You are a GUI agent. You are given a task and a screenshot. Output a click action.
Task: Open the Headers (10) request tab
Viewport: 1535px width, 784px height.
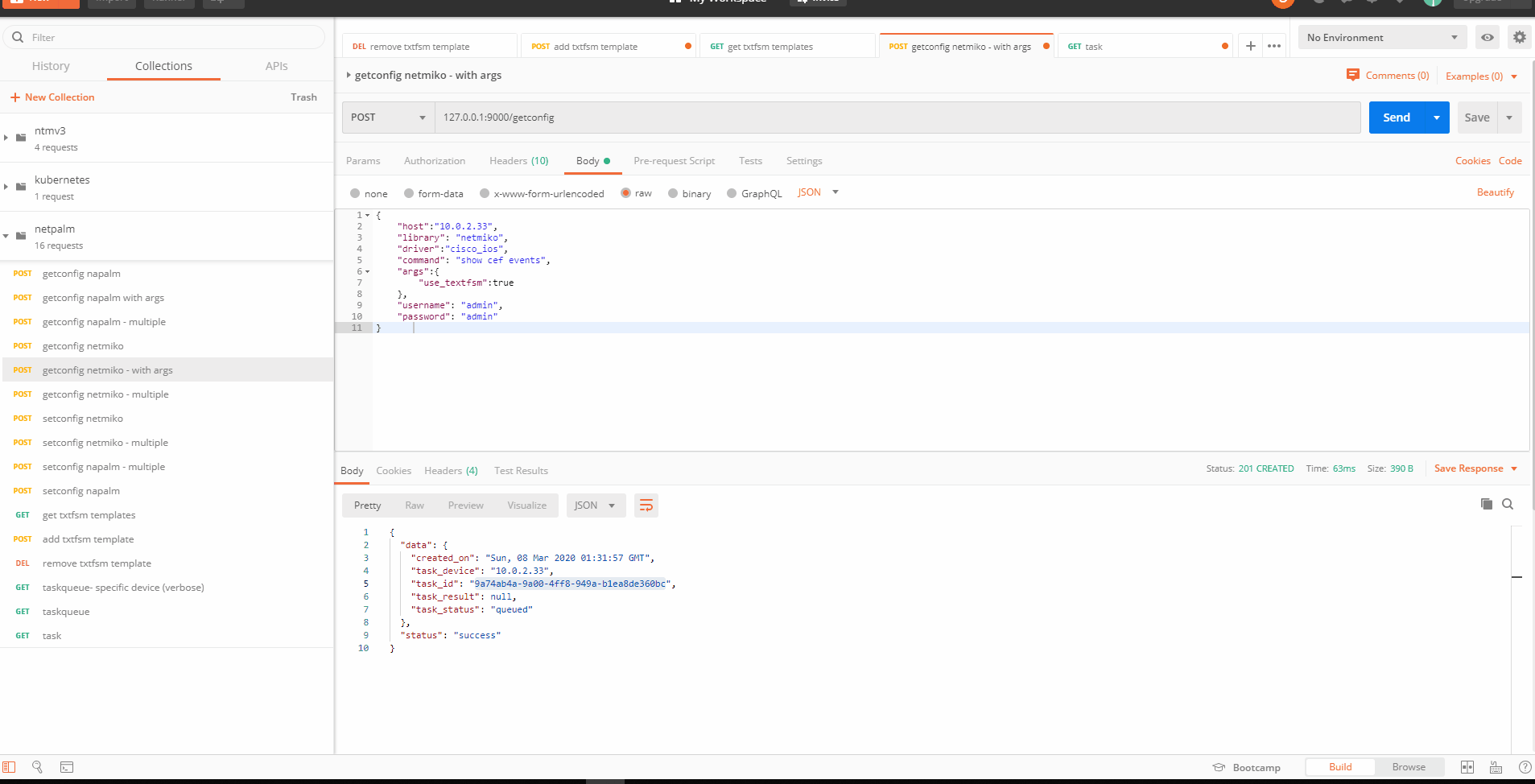[518, 161]
